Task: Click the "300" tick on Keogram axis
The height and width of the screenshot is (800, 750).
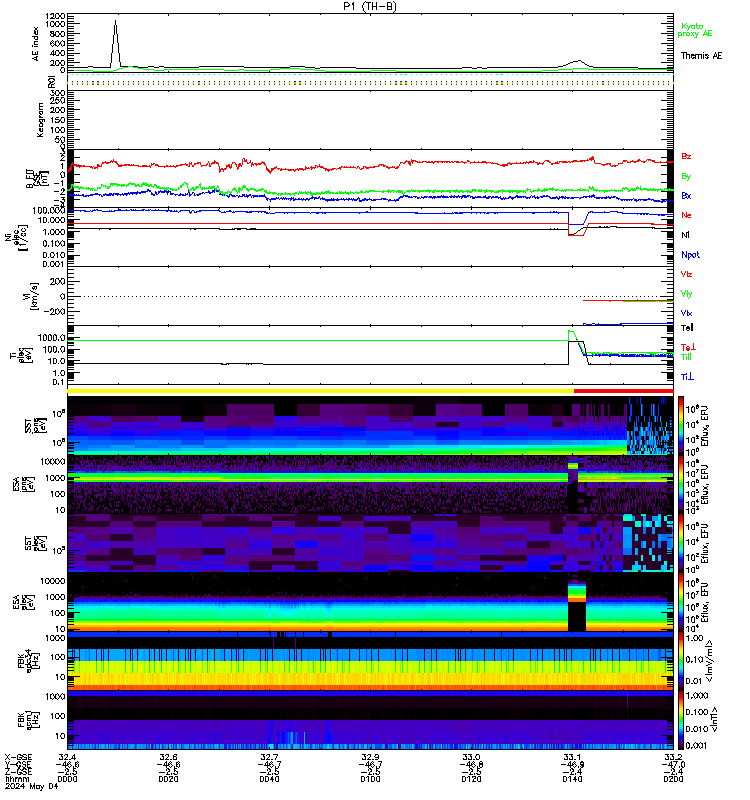Action: point(58,93)
